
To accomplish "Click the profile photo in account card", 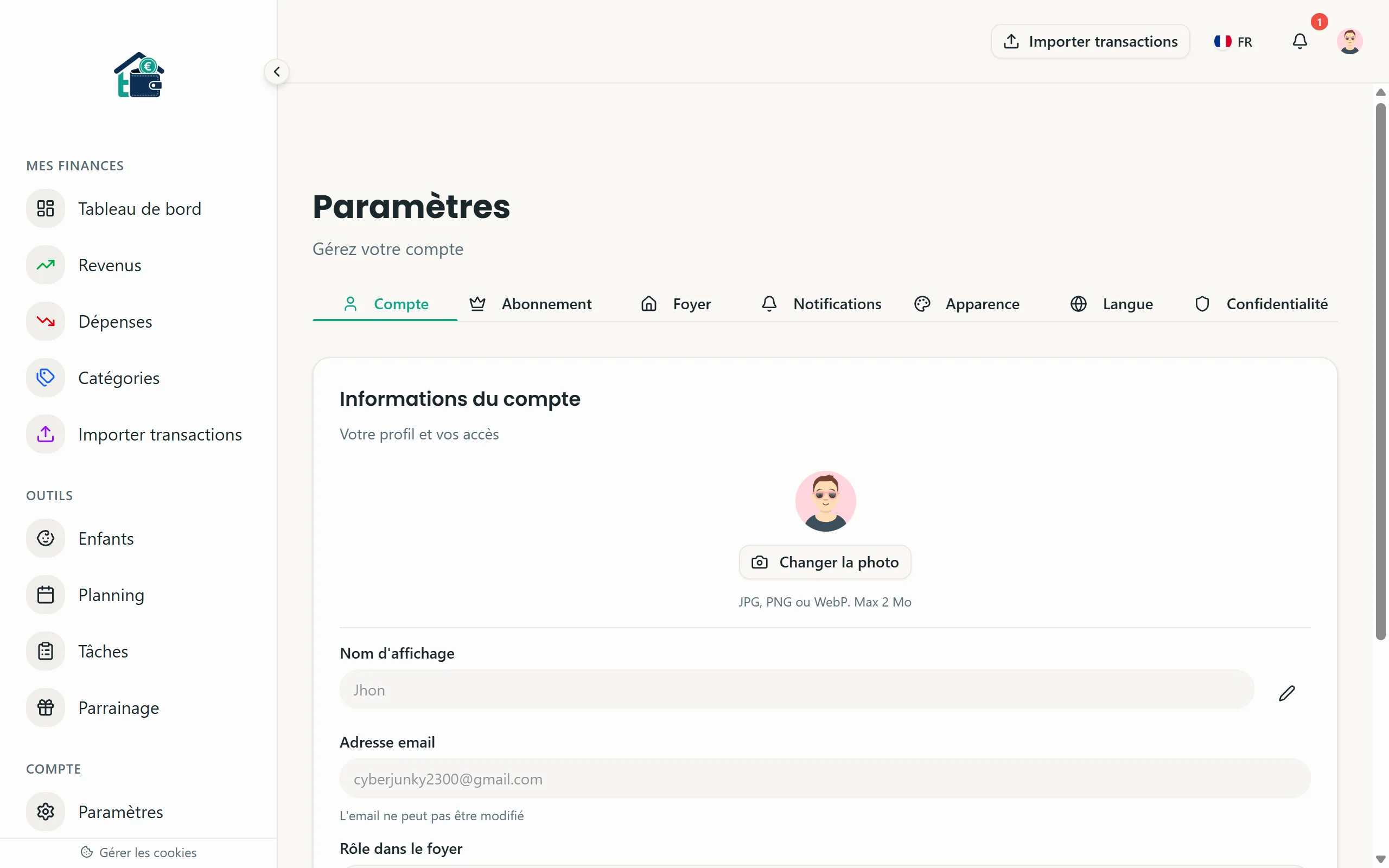I will [825, 501].
